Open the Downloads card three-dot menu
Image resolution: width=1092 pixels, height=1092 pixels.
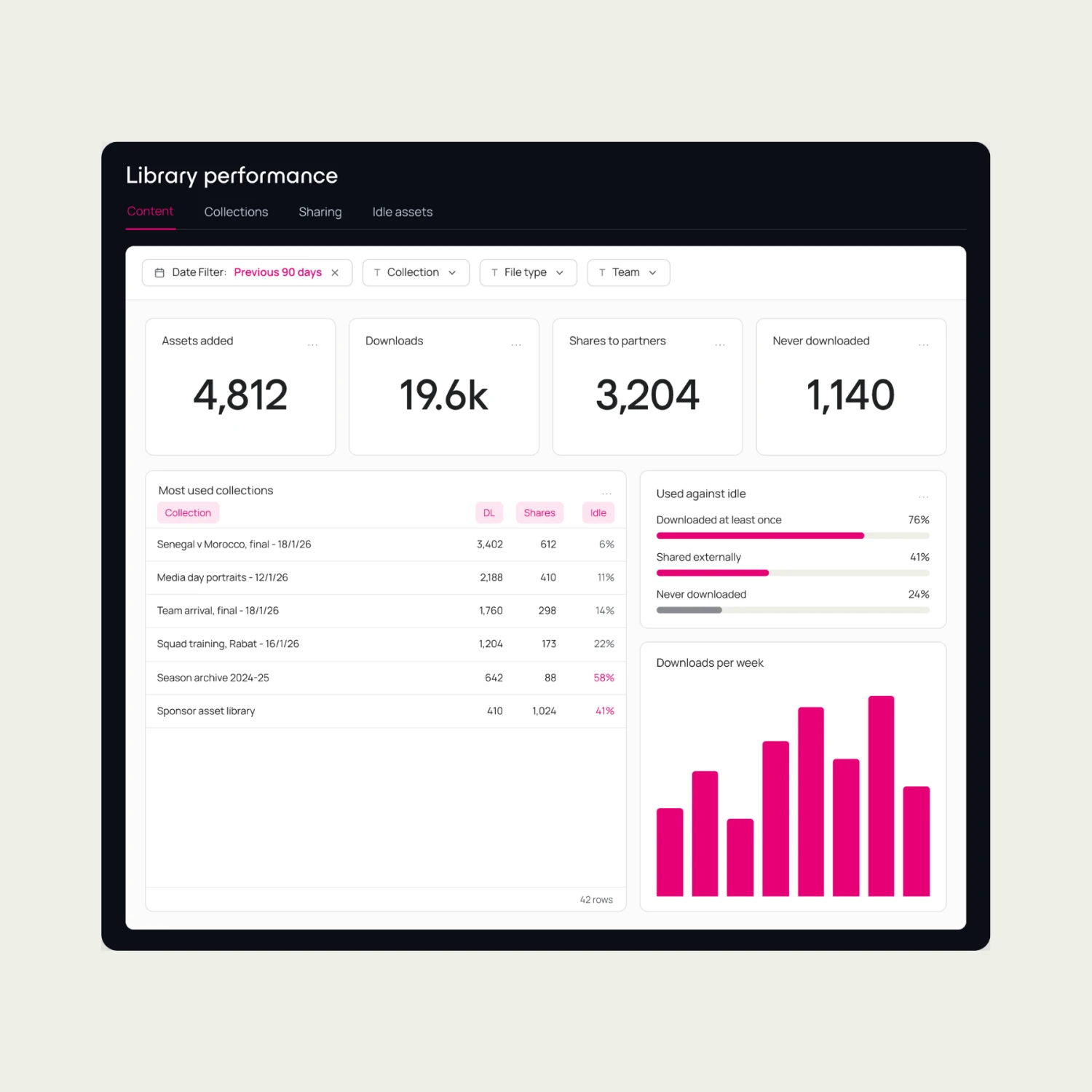[516, 344]
